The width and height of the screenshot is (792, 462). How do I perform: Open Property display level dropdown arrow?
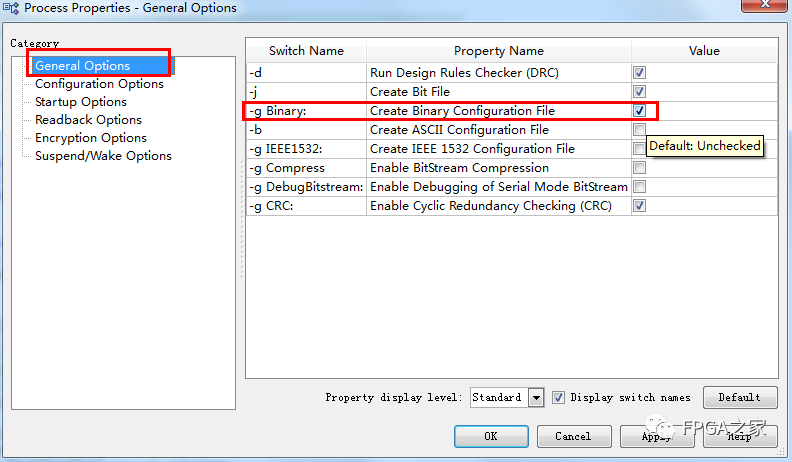(536, 398)
